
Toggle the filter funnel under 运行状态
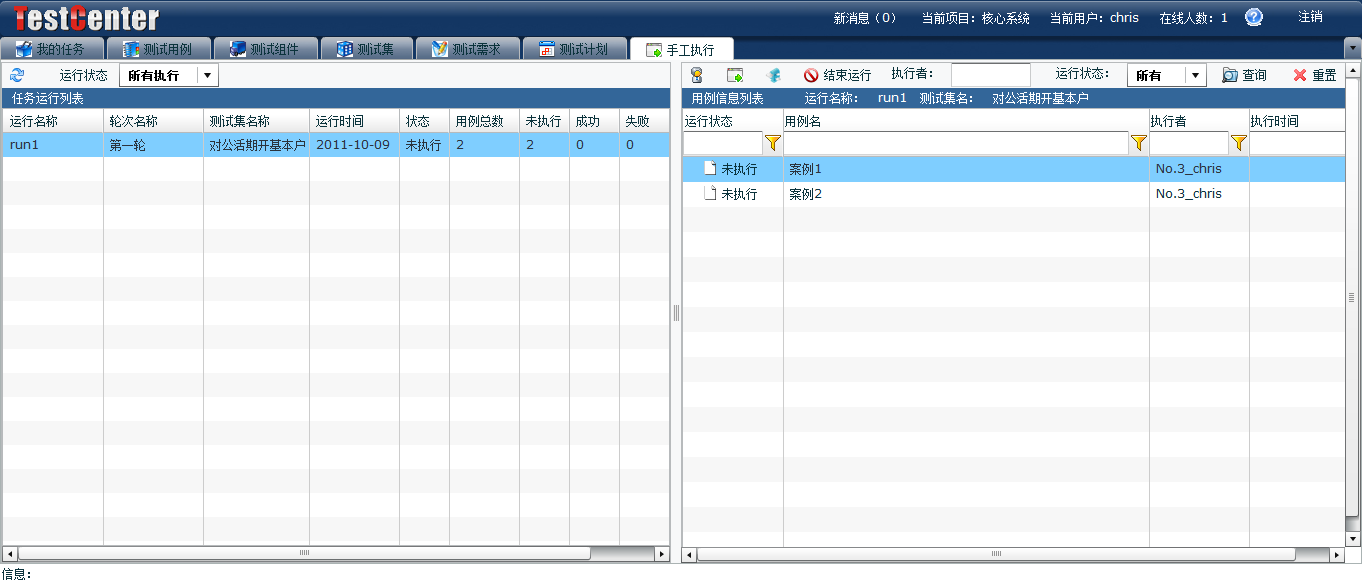click(772, 143)
